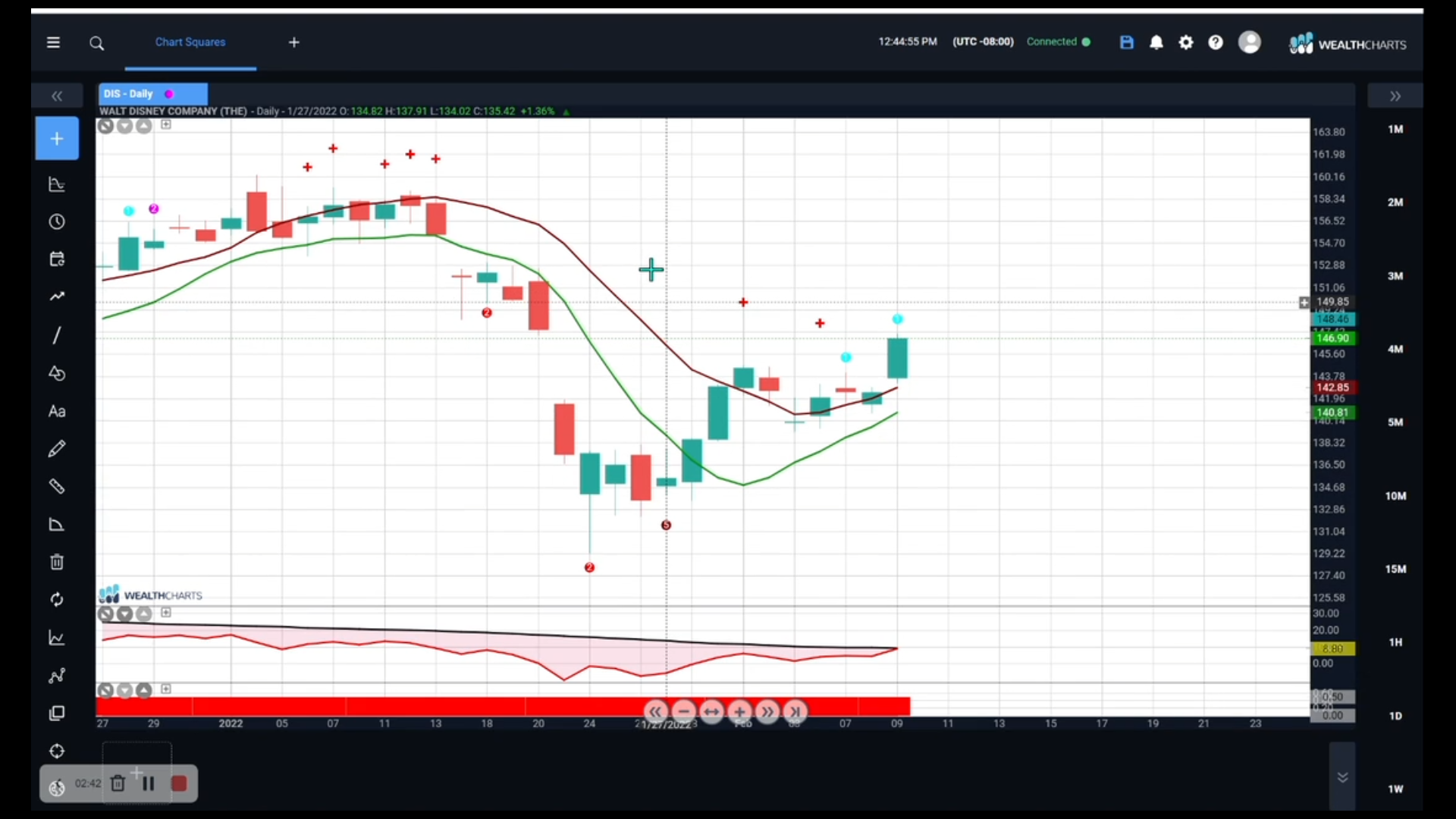This screenshot has height=819, width=1456.
Task: Pause the screen recording
Action: [x=149, y=783]
